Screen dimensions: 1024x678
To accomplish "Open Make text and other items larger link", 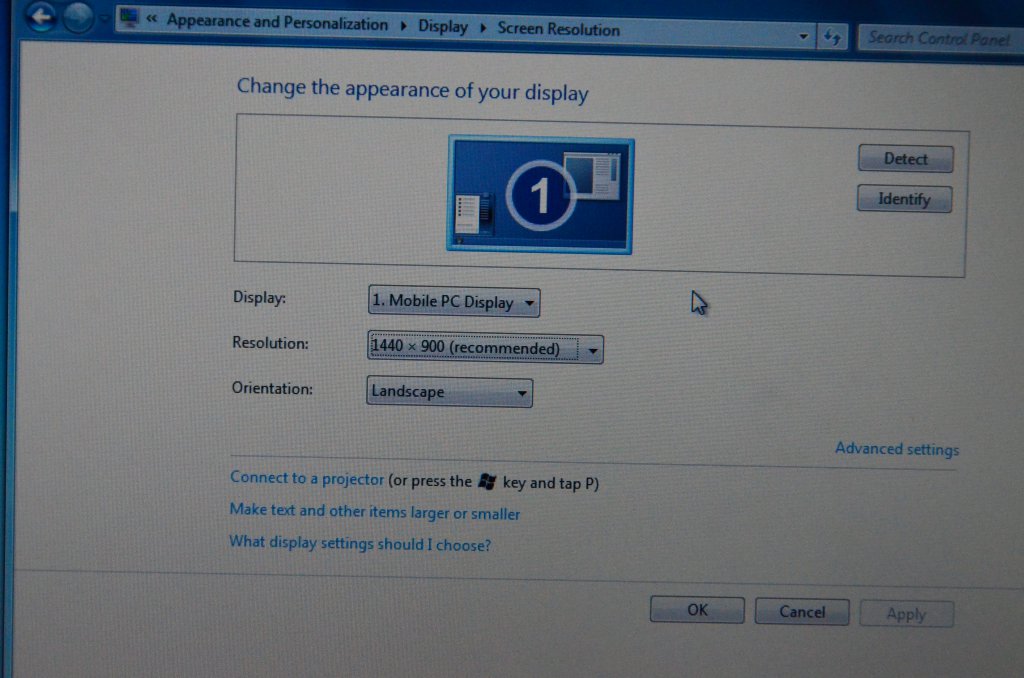I will pyautogui.click(x=375, y=511).
